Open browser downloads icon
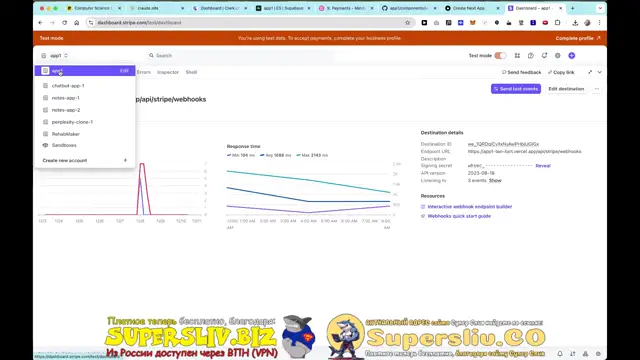The width and height of the screenshot is (640, 360). point(575,23)
